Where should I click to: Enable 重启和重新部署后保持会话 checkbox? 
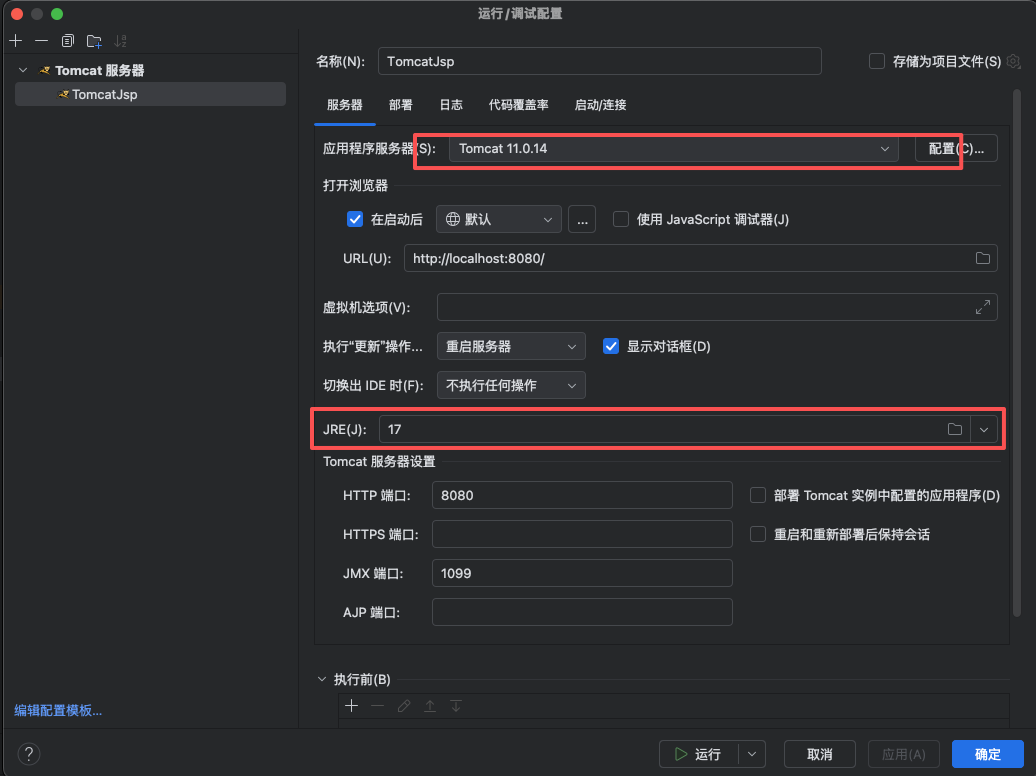point(758,534)
